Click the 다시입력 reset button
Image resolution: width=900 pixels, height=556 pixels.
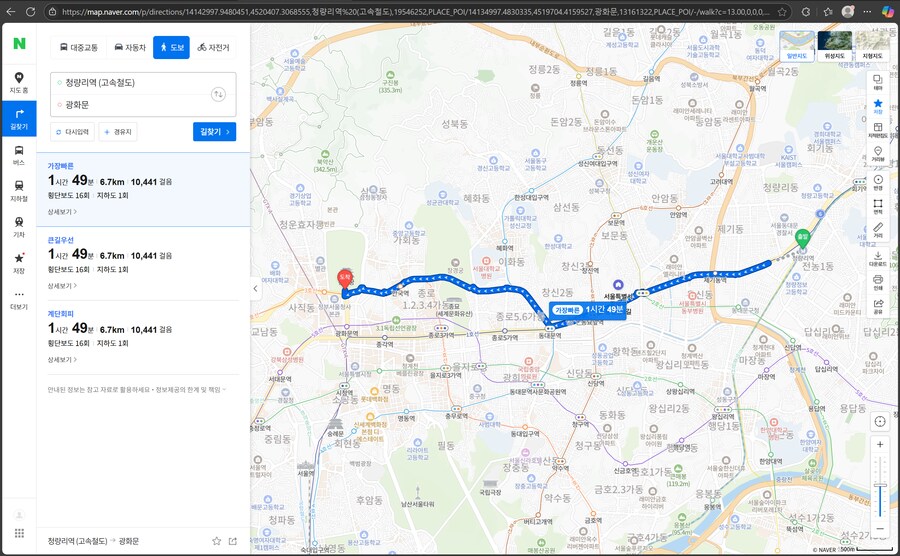[72, 132]
